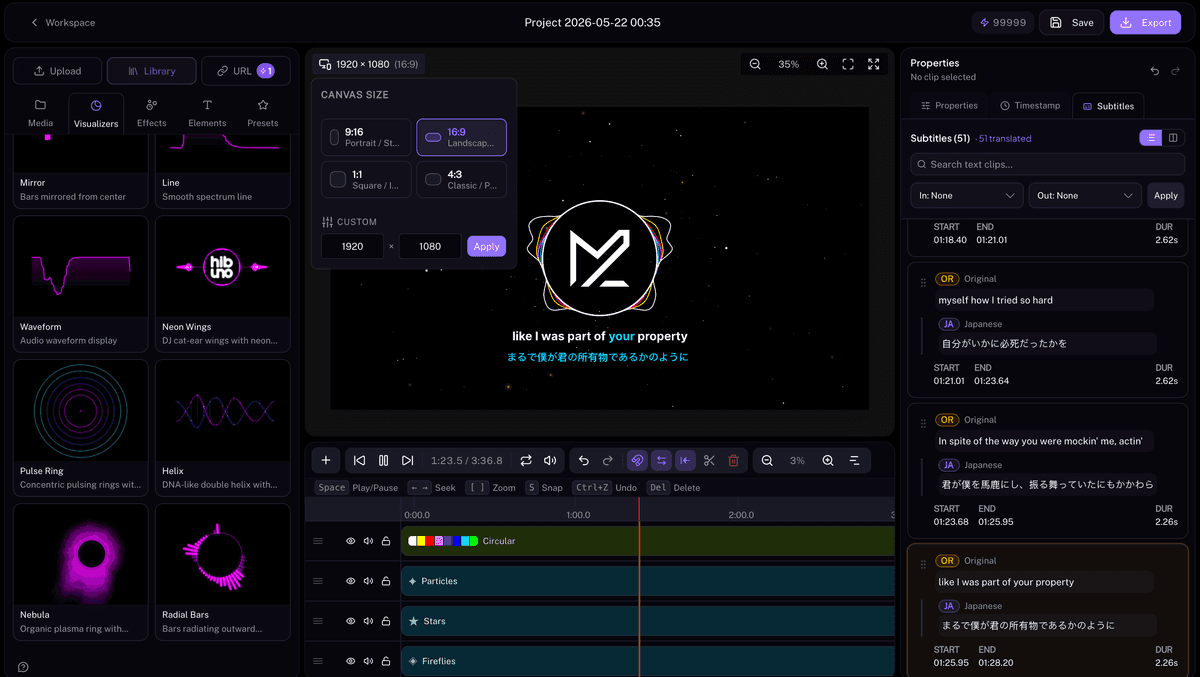
Task: Export the project
Action: click(x=1145, y=22)
